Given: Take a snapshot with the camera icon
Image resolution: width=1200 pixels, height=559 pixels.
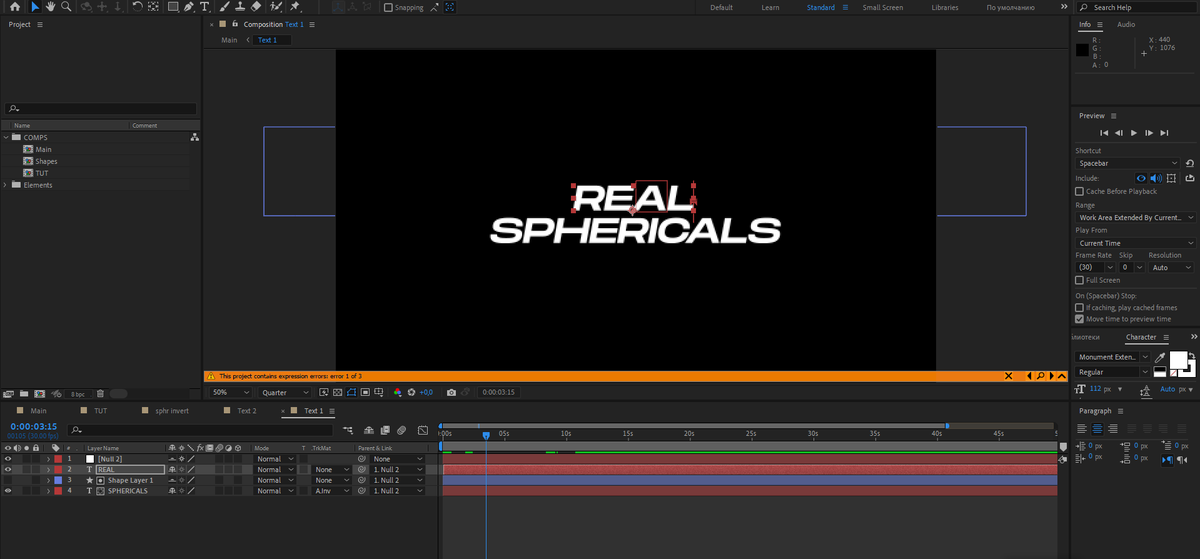Looking at the screenshot, I should click(452, 392).
